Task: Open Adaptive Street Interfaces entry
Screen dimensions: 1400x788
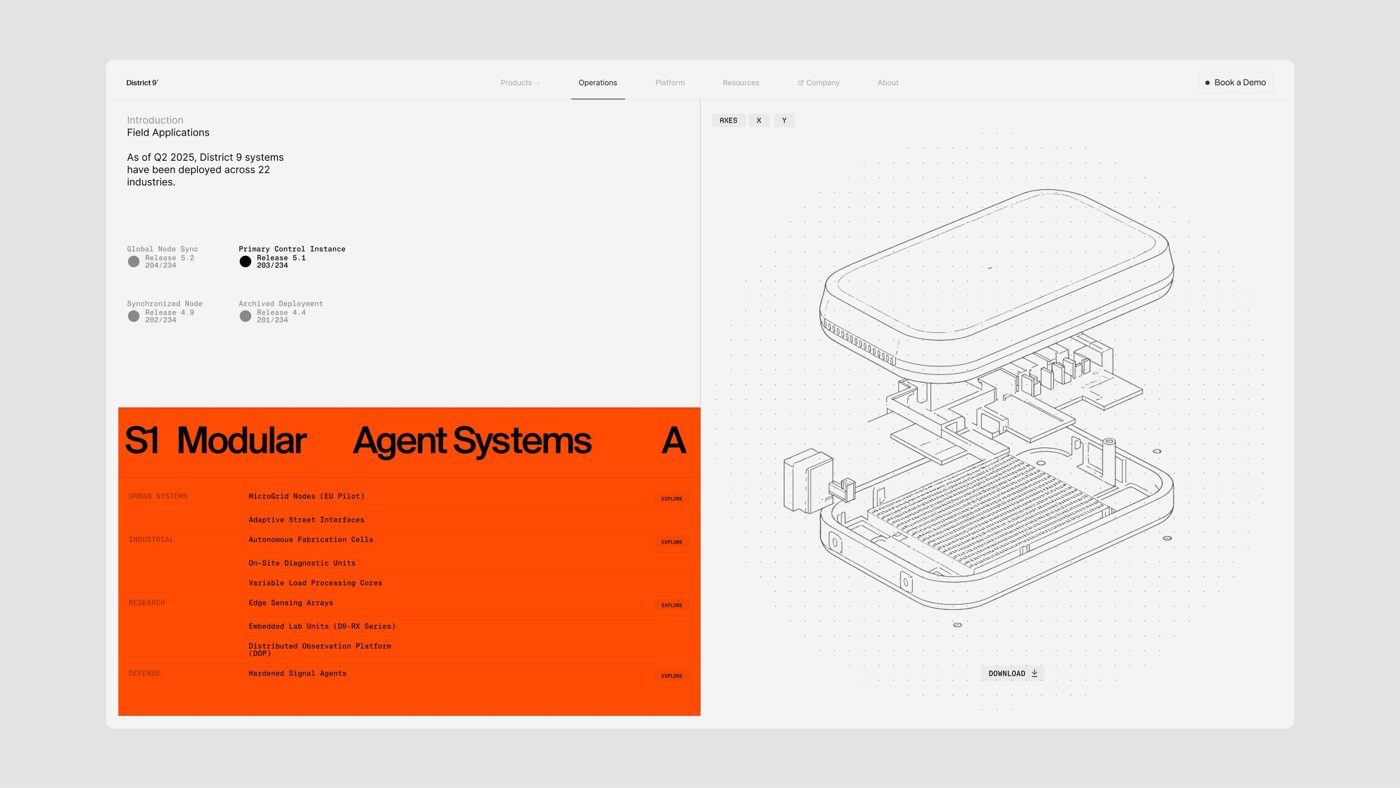Action: pyautogui.click(x=306, y=520)
